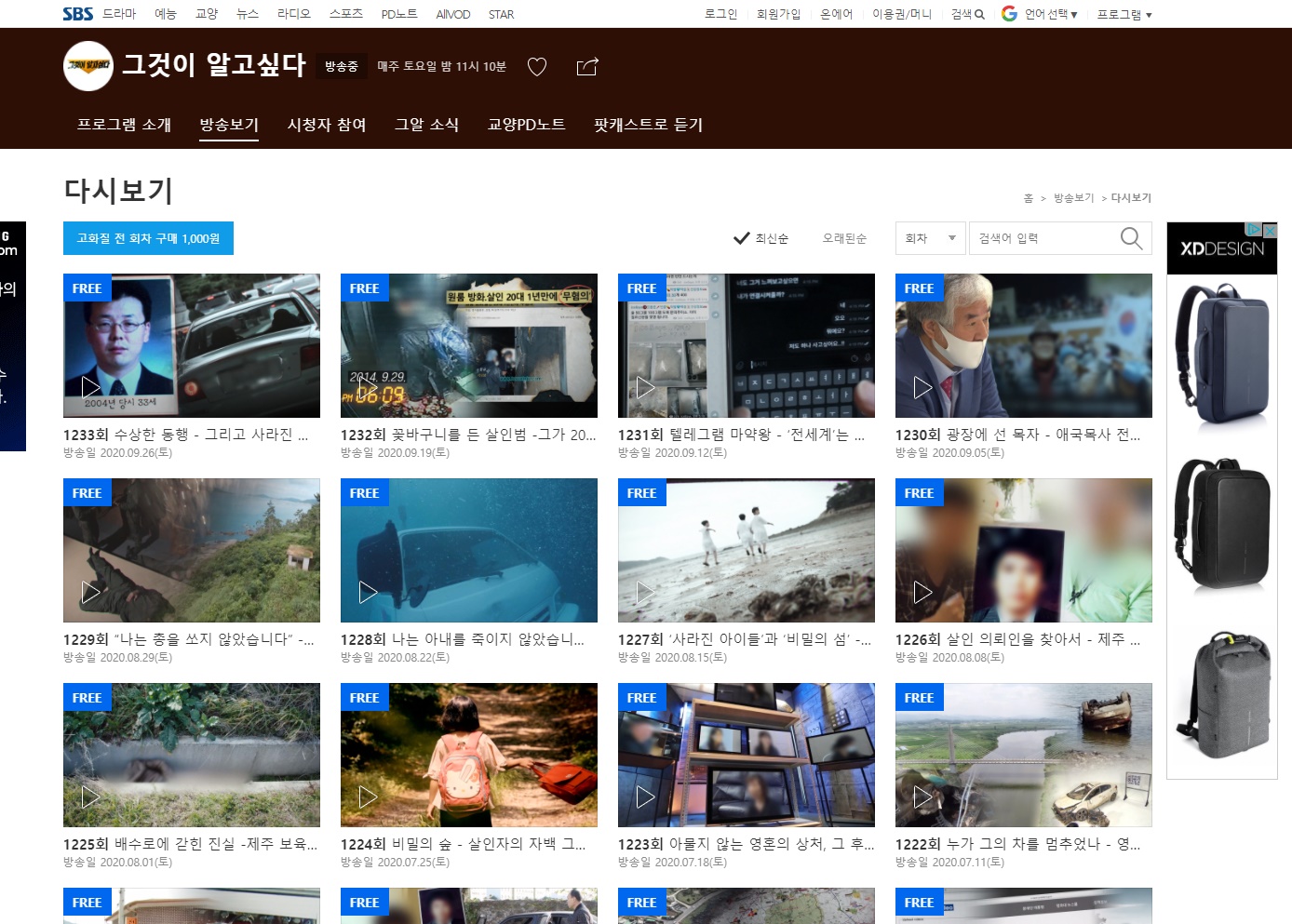Open the 교양PD노트 tab
Viewport: 1292px width, 924px height.
pos(527,124)
